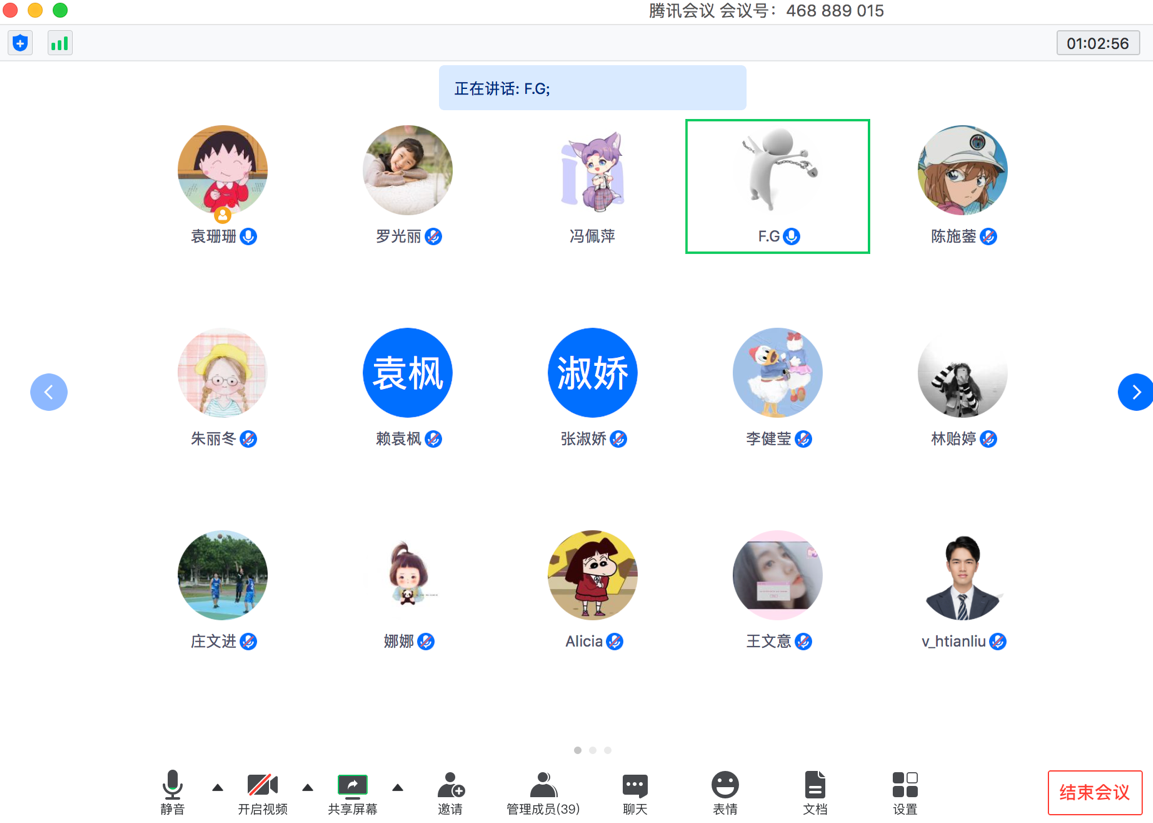The width and height of the screenshot is (1153, 823).
Task: Open the invite participants icon
Action: click(x=450, y=786)
